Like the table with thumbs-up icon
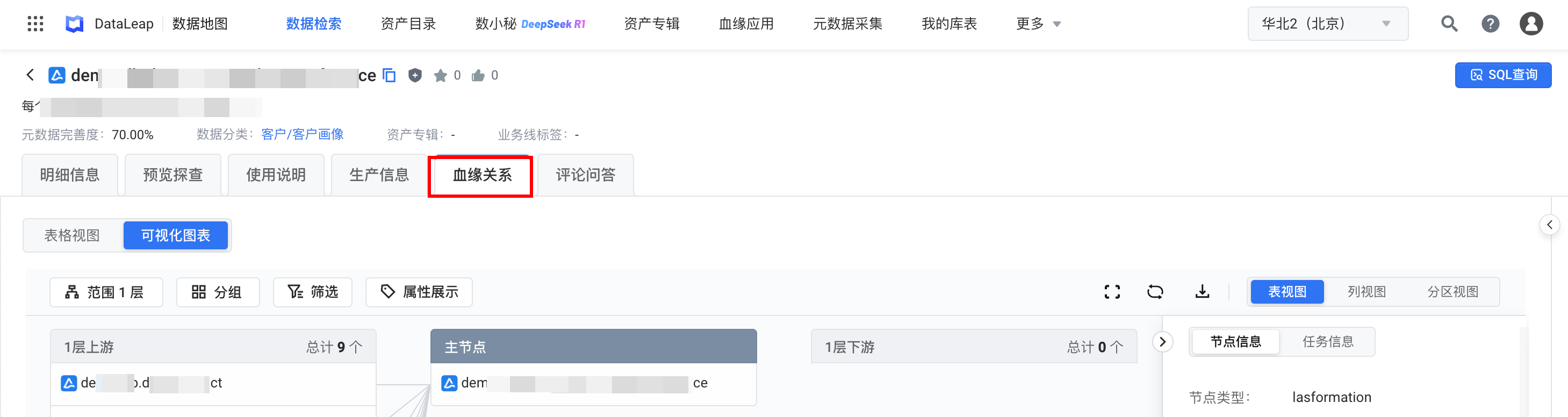This screenshot has height=417, width=1568. [x=478, y=75]
